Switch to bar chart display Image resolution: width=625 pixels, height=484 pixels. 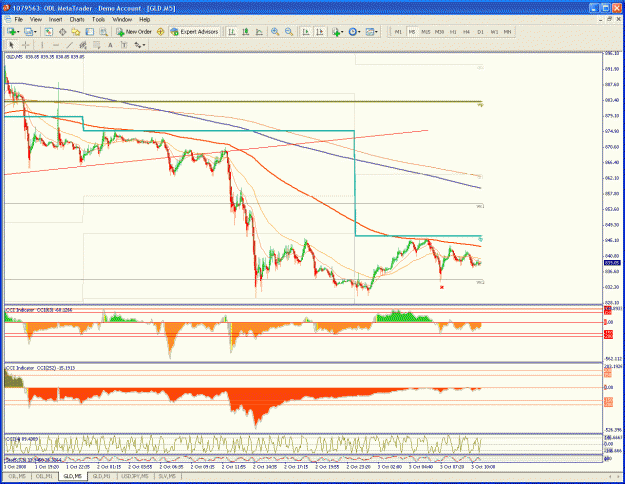pyautogui.click(x=232, y=31)
